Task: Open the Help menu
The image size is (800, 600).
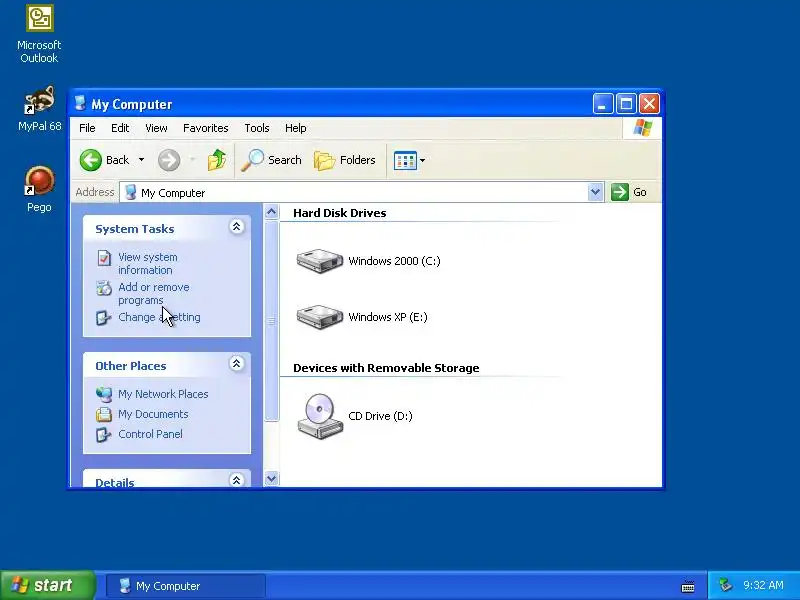Action: 295,128
